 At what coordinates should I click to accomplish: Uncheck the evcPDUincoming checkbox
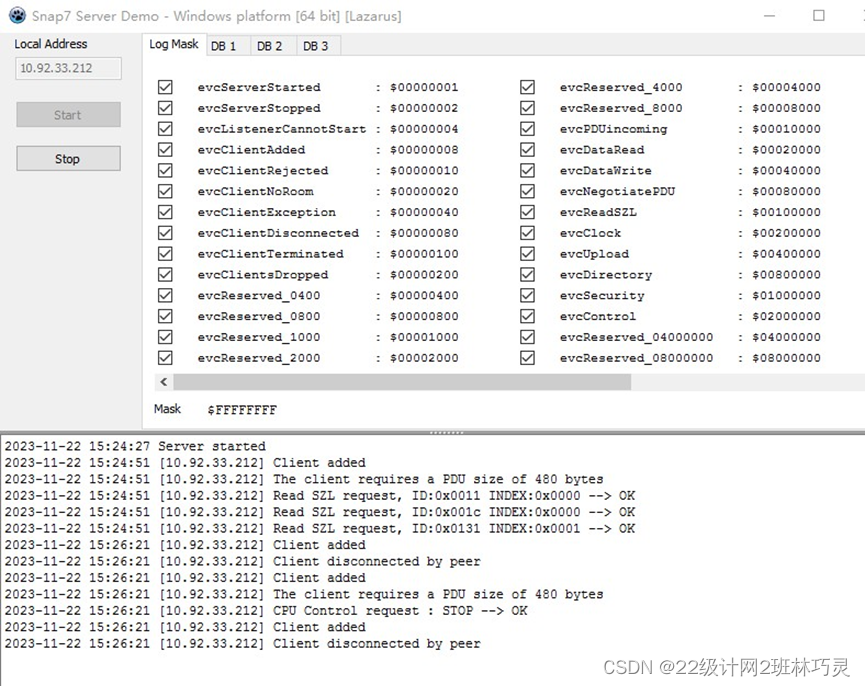click(527, 129)
